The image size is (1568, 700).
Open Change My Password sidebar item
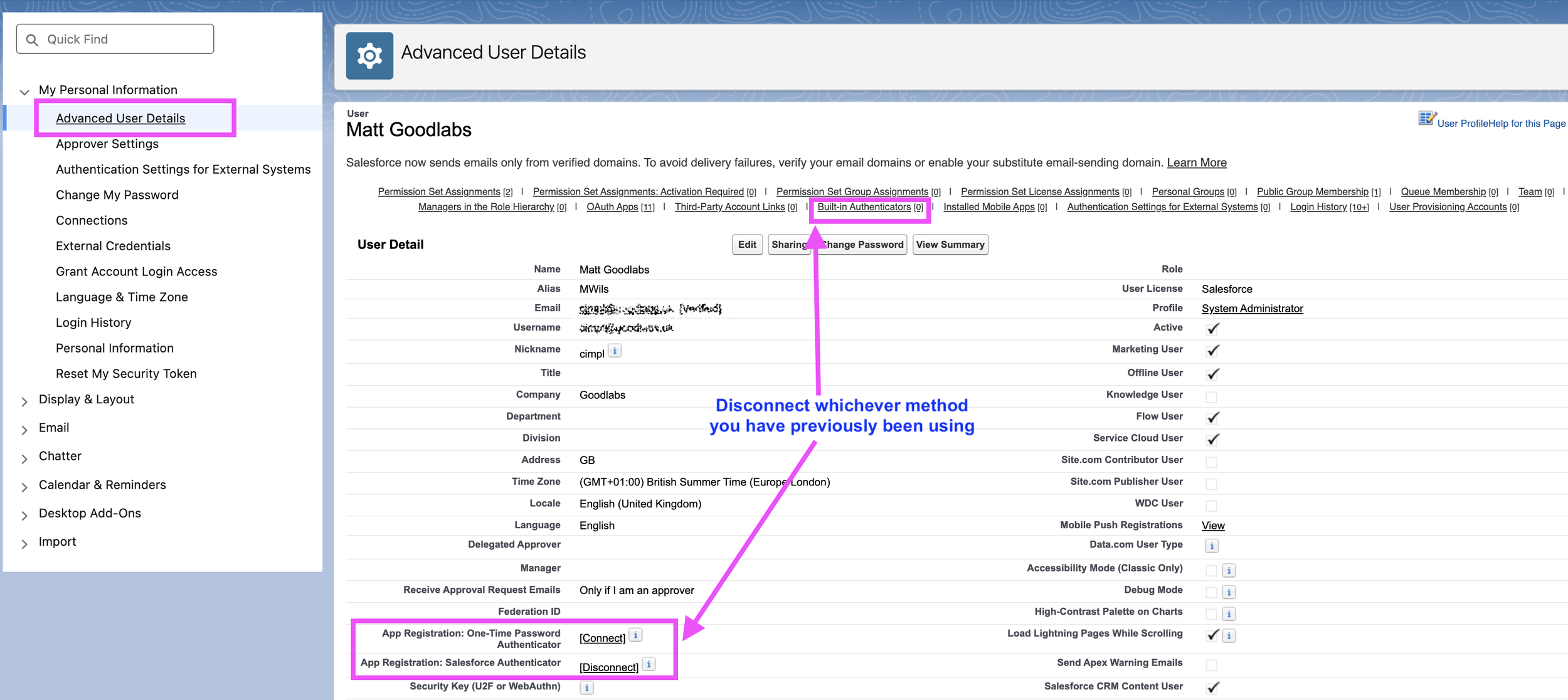(117, 194)
